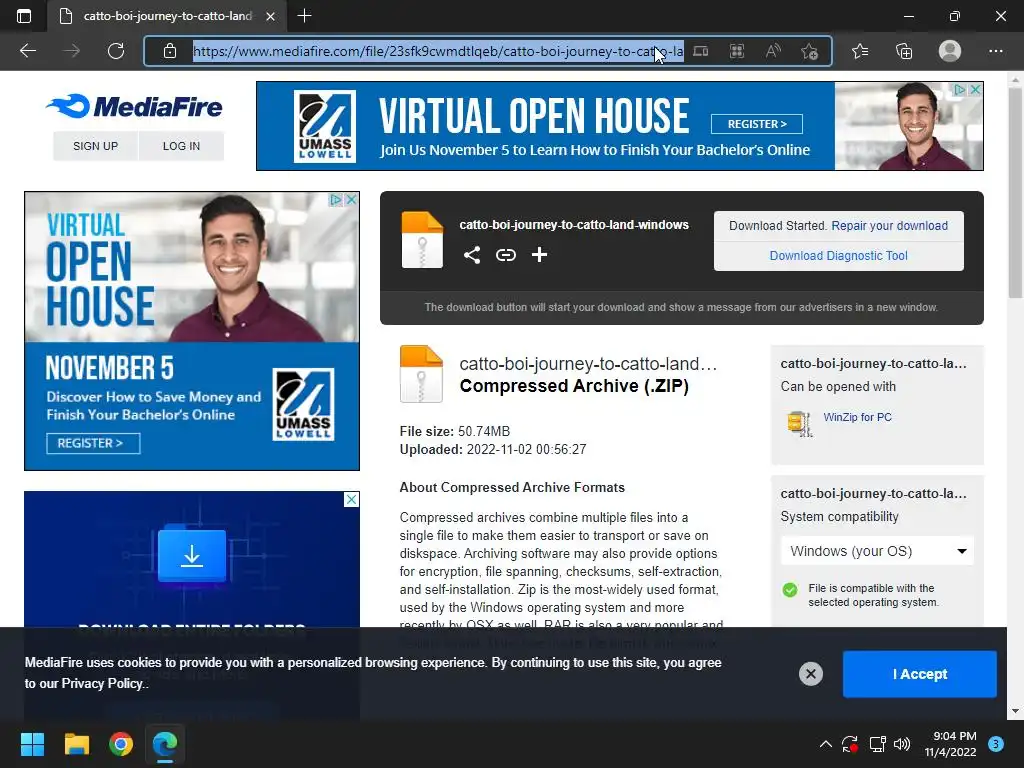The height and width of the screenshot is (768, 1024).
Task: Open the Tab actions menu icon
Action: [x=24, y=16]
